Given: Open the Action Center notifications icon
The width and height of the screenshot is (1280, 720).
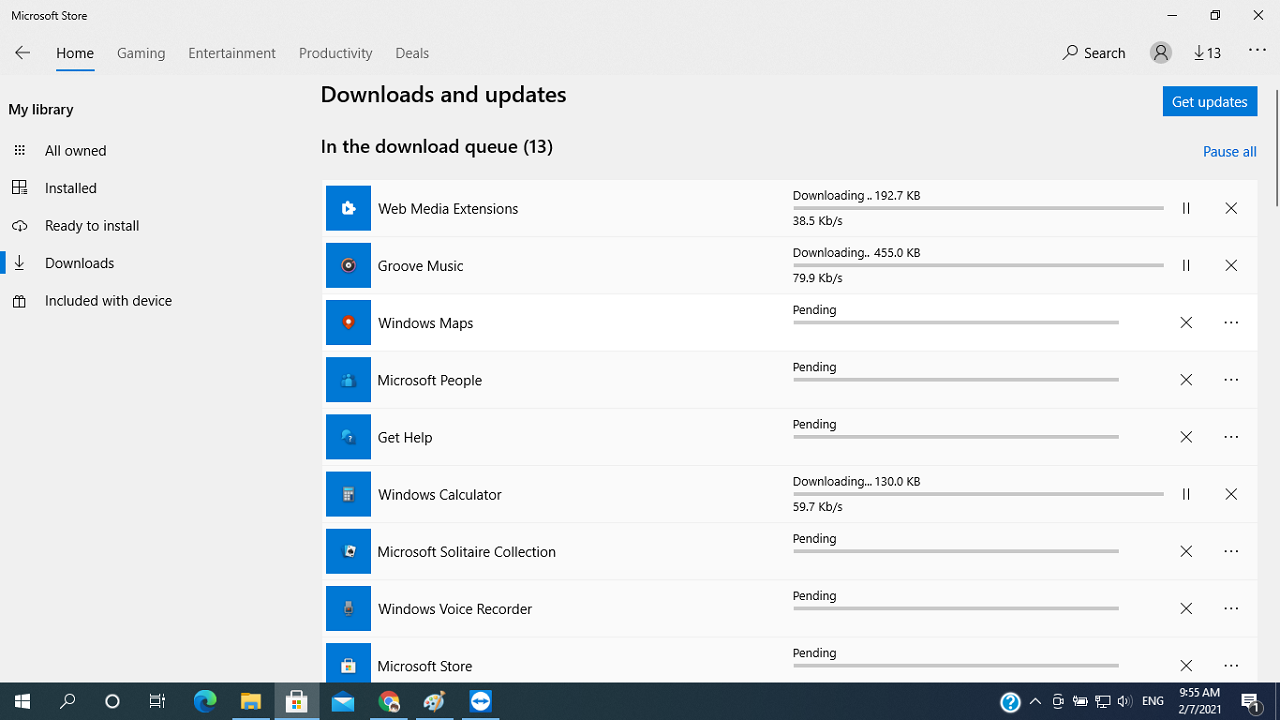Looking at the screenshot, I should pos(1251,701).
